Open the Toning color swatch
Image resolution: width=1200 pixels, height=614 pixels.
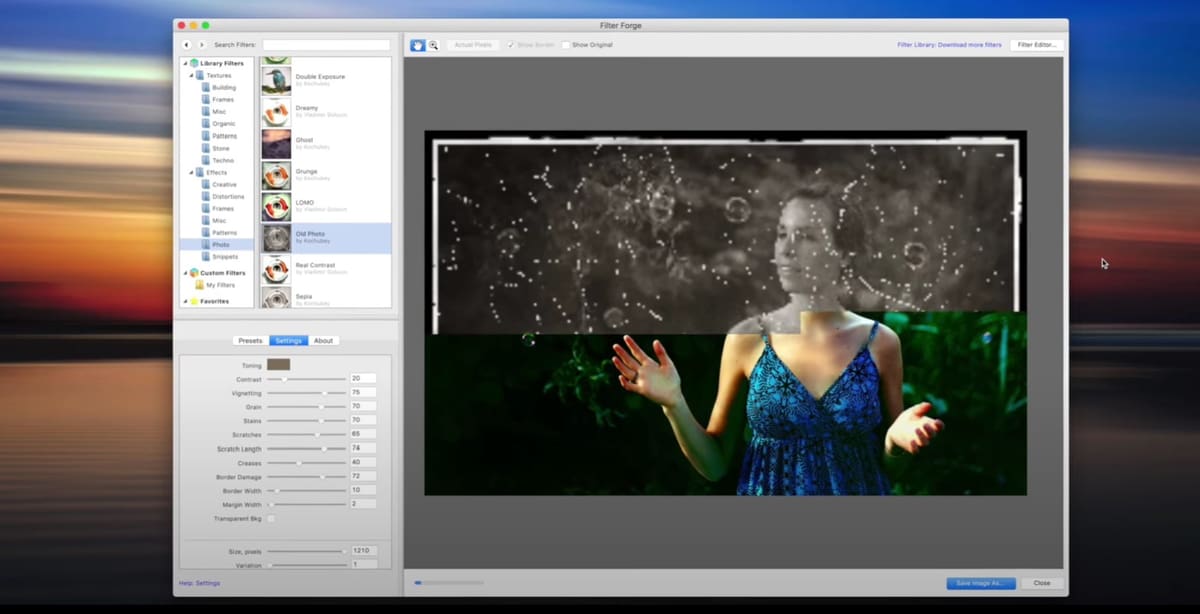click(279, 365)
